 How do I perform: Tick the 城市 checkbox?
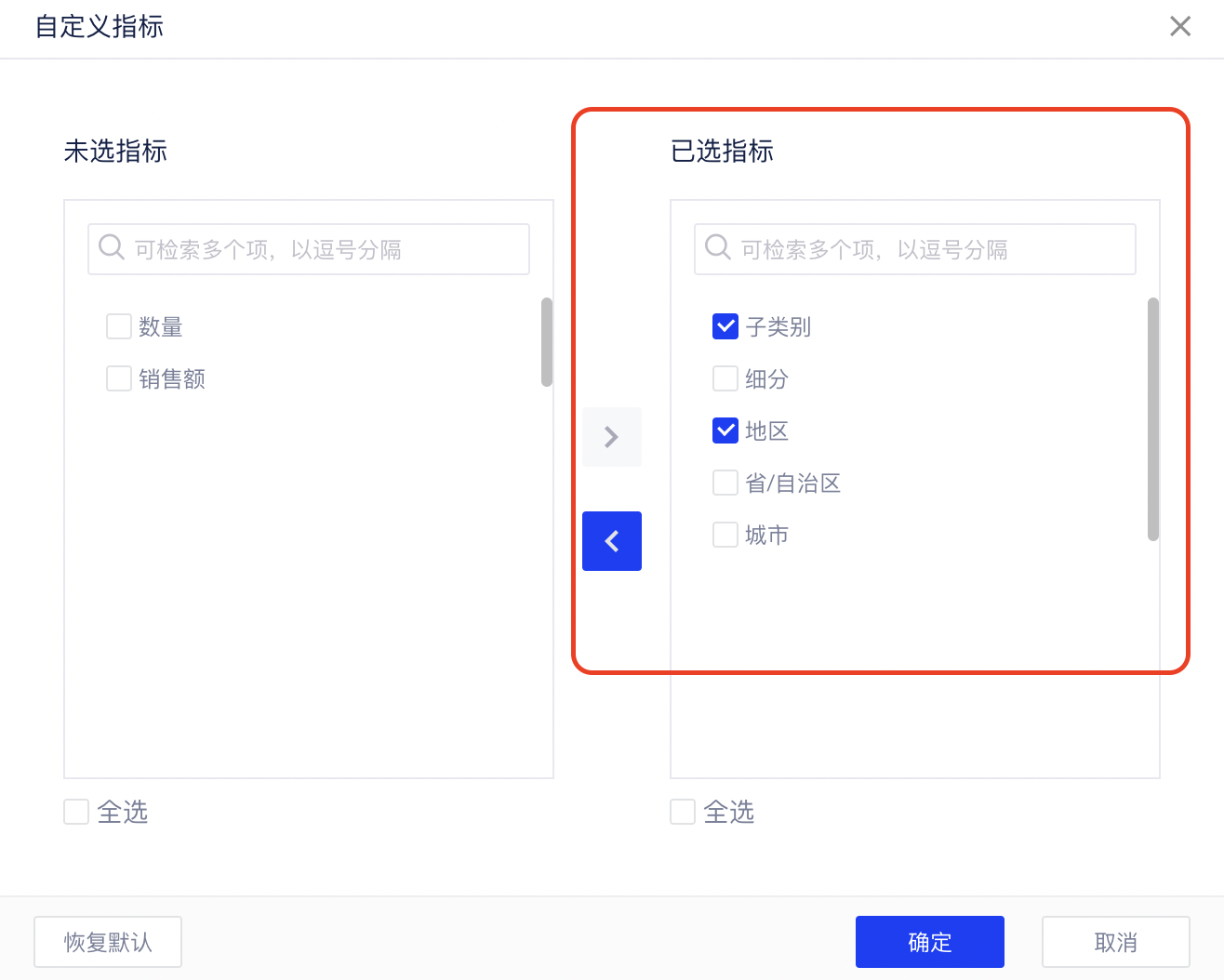tap(725, 536)
